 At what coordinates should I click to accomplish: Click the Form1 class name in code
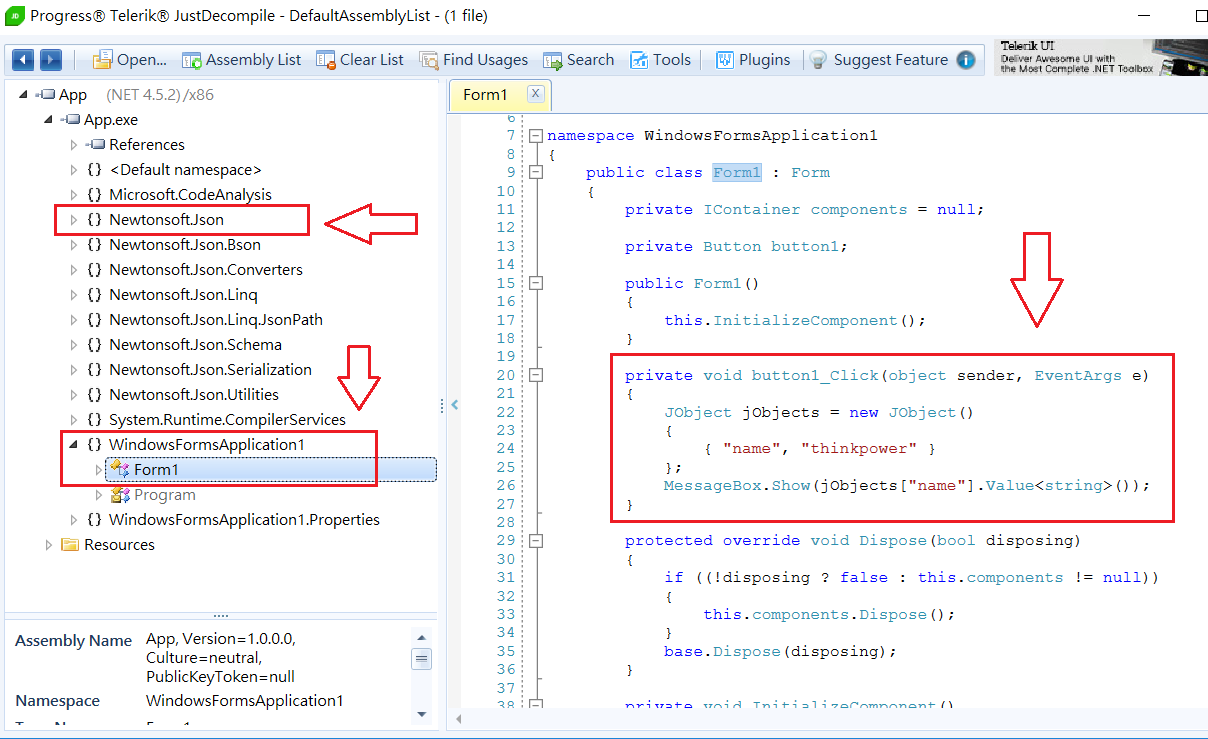[x=737, y=172]
